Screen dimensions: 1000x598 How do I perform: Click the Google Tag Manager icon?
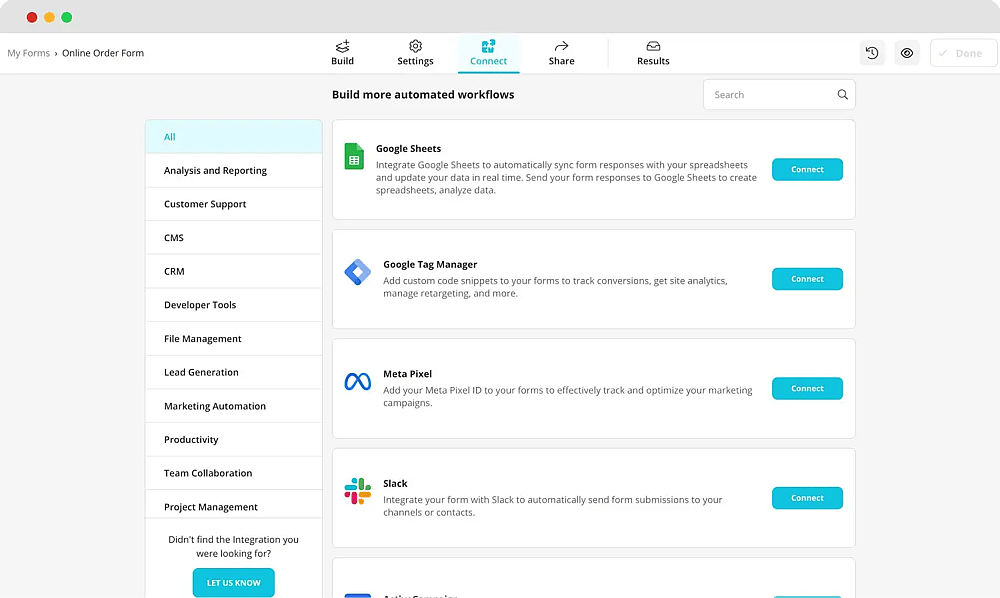[358, 272]
